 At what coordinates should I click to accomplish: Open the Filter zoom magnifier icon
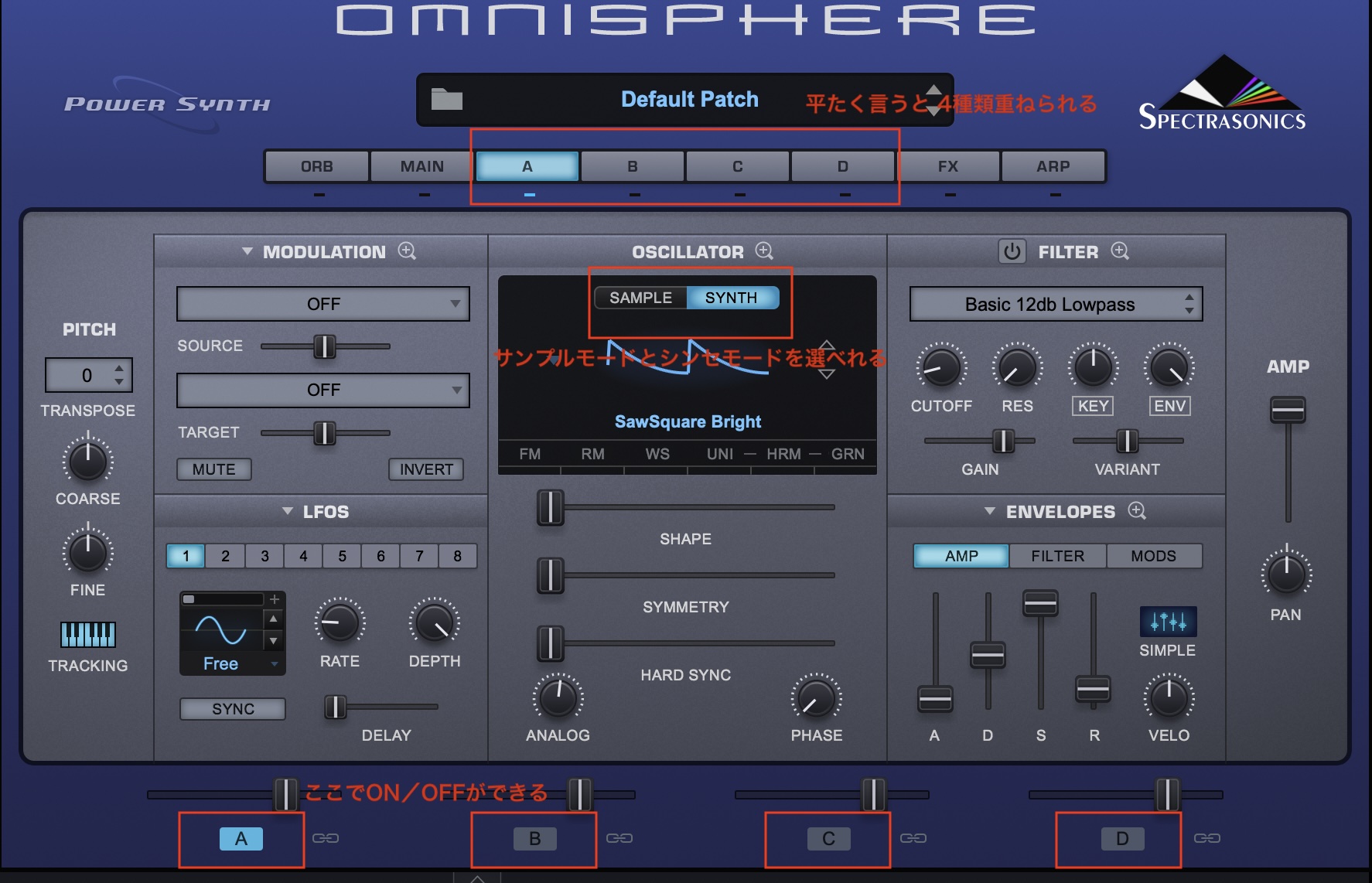click(1120, 251)
